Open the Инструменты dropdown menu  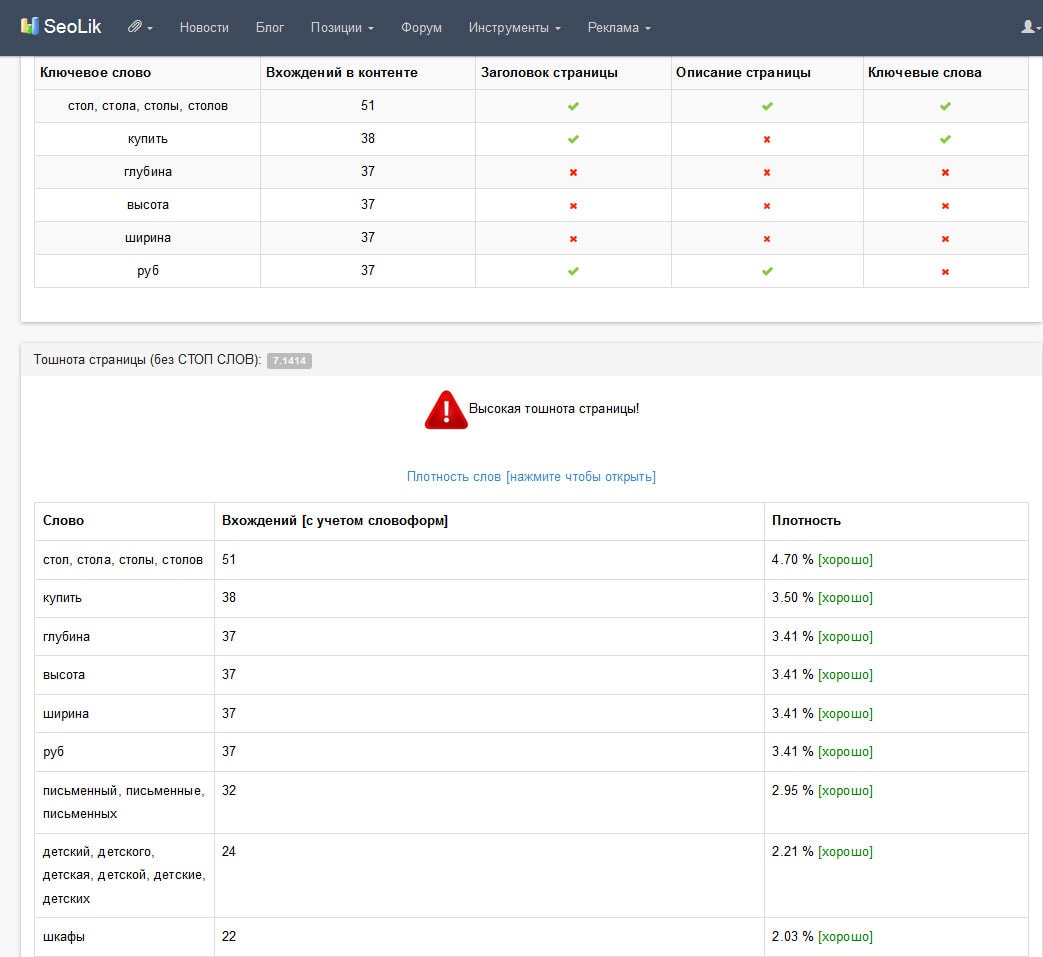tap(514, 28)
